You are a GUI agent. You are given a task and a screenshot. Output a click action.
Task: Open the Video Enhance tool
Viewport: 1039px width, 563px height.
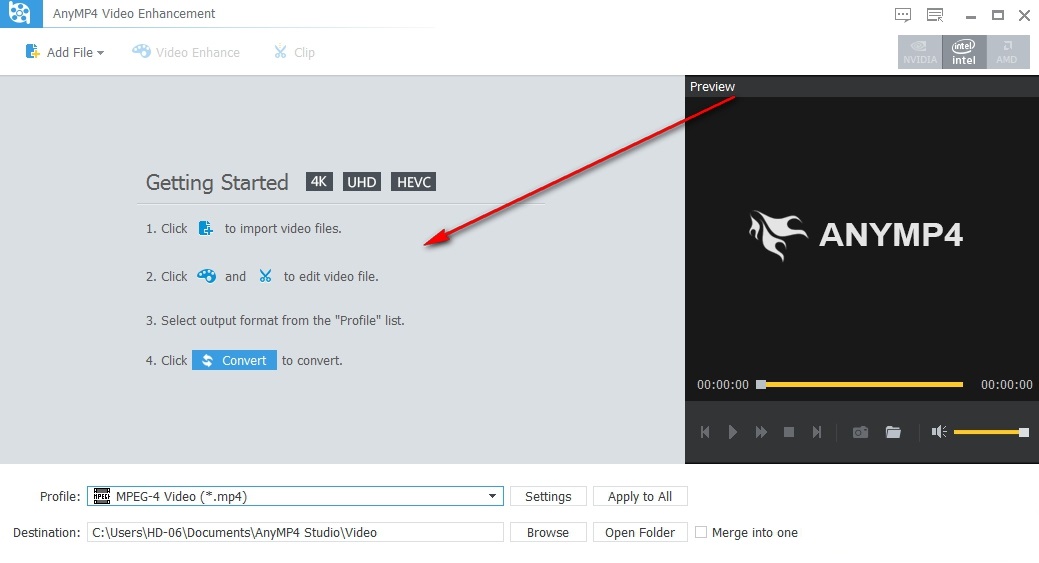[x=186, y=52]
